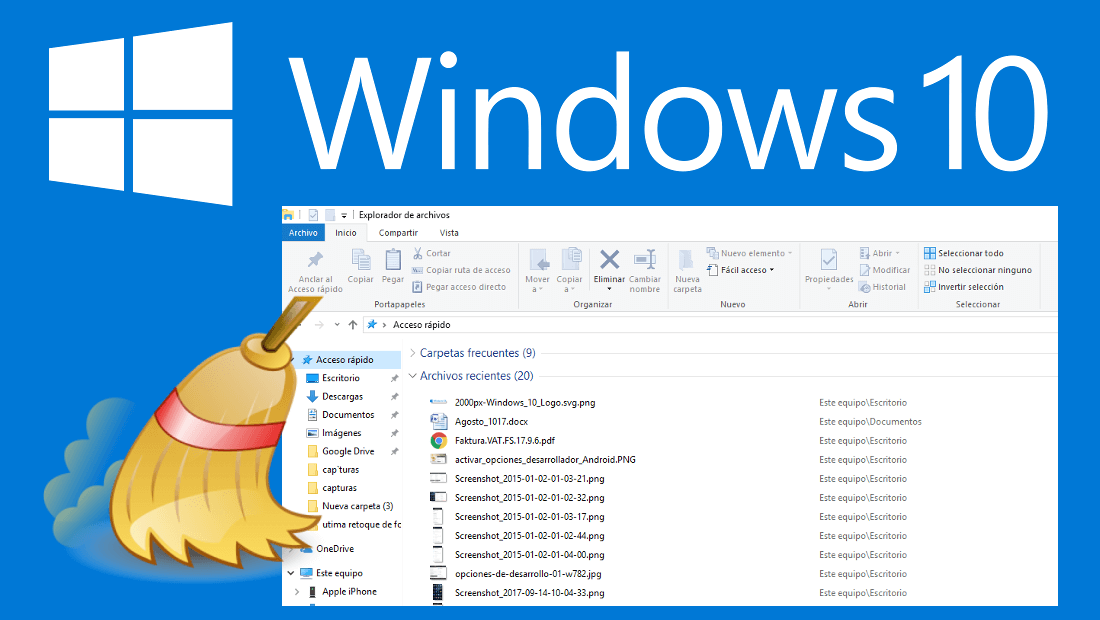Go up one folder level arrow
The width and height of the screenshot is (1100, 620).
(353, 325)
